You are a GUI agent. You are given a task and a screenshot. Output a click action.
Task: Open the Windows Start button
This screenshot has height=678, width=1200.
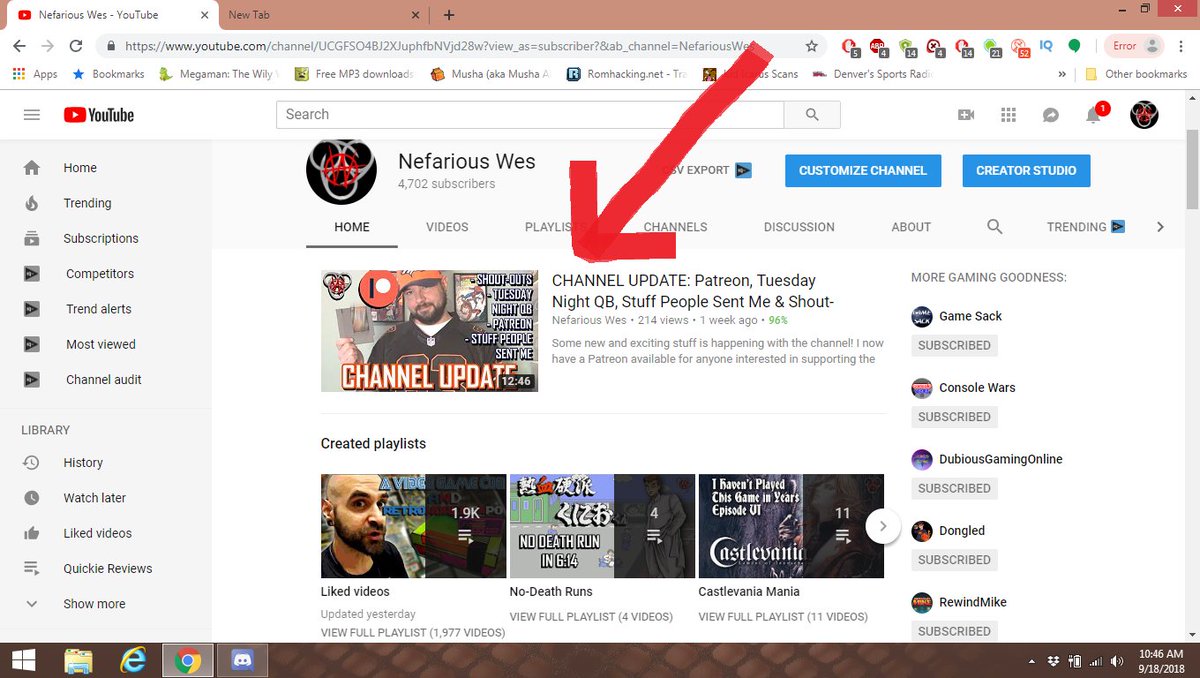(x=23, y=660)
